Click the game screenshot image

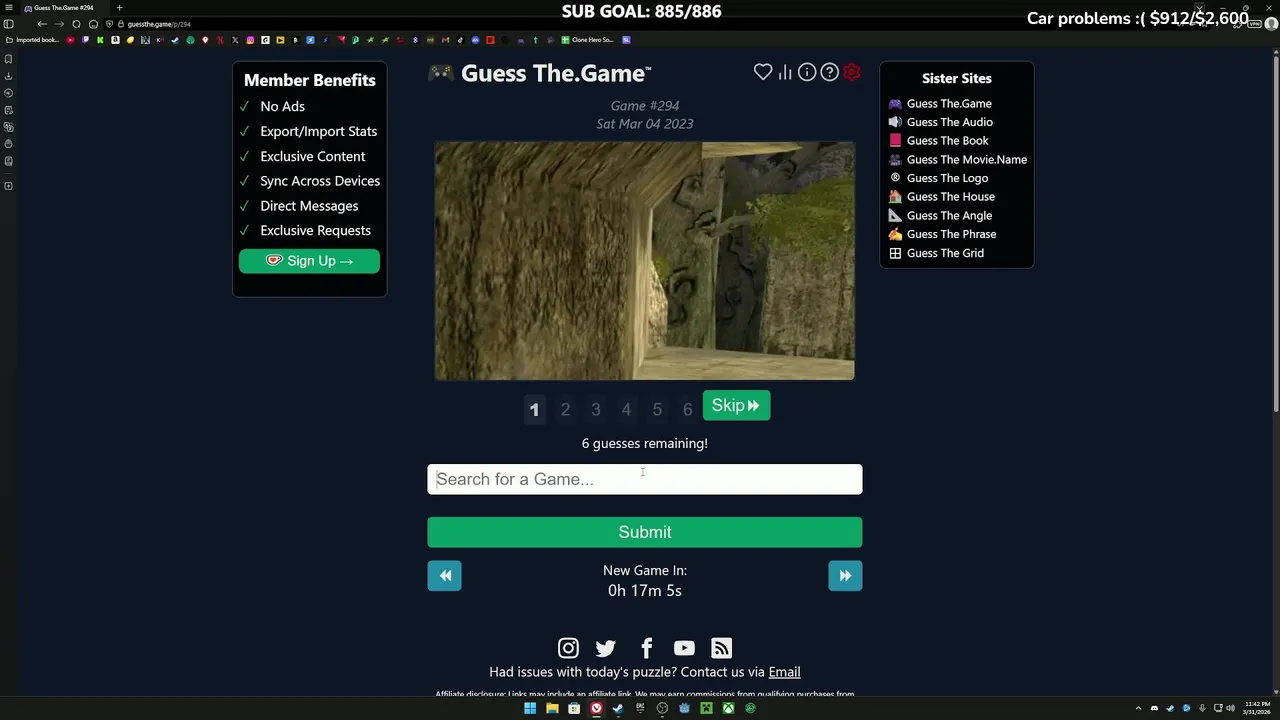coord(645,261)
